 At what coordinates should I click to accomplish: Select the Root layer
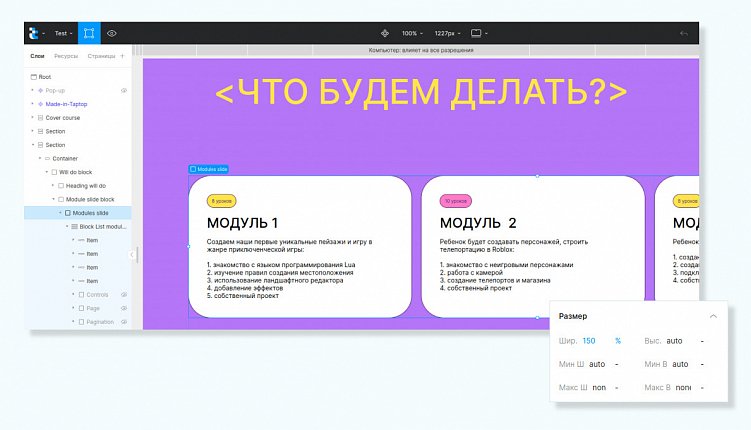coord(45,77)
